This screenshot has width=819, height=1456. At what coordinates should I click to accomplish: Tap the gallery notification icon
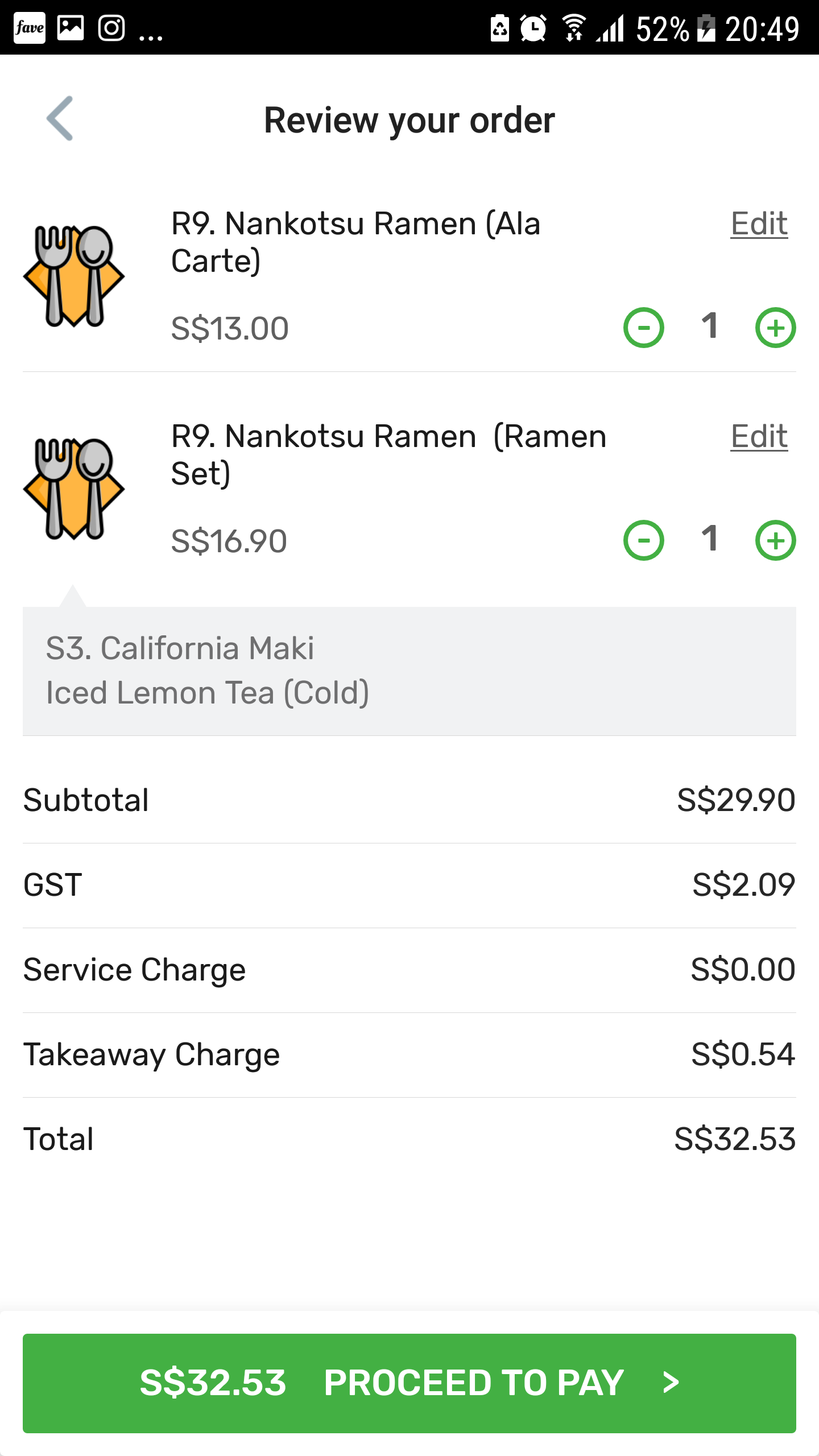point(71,28)
